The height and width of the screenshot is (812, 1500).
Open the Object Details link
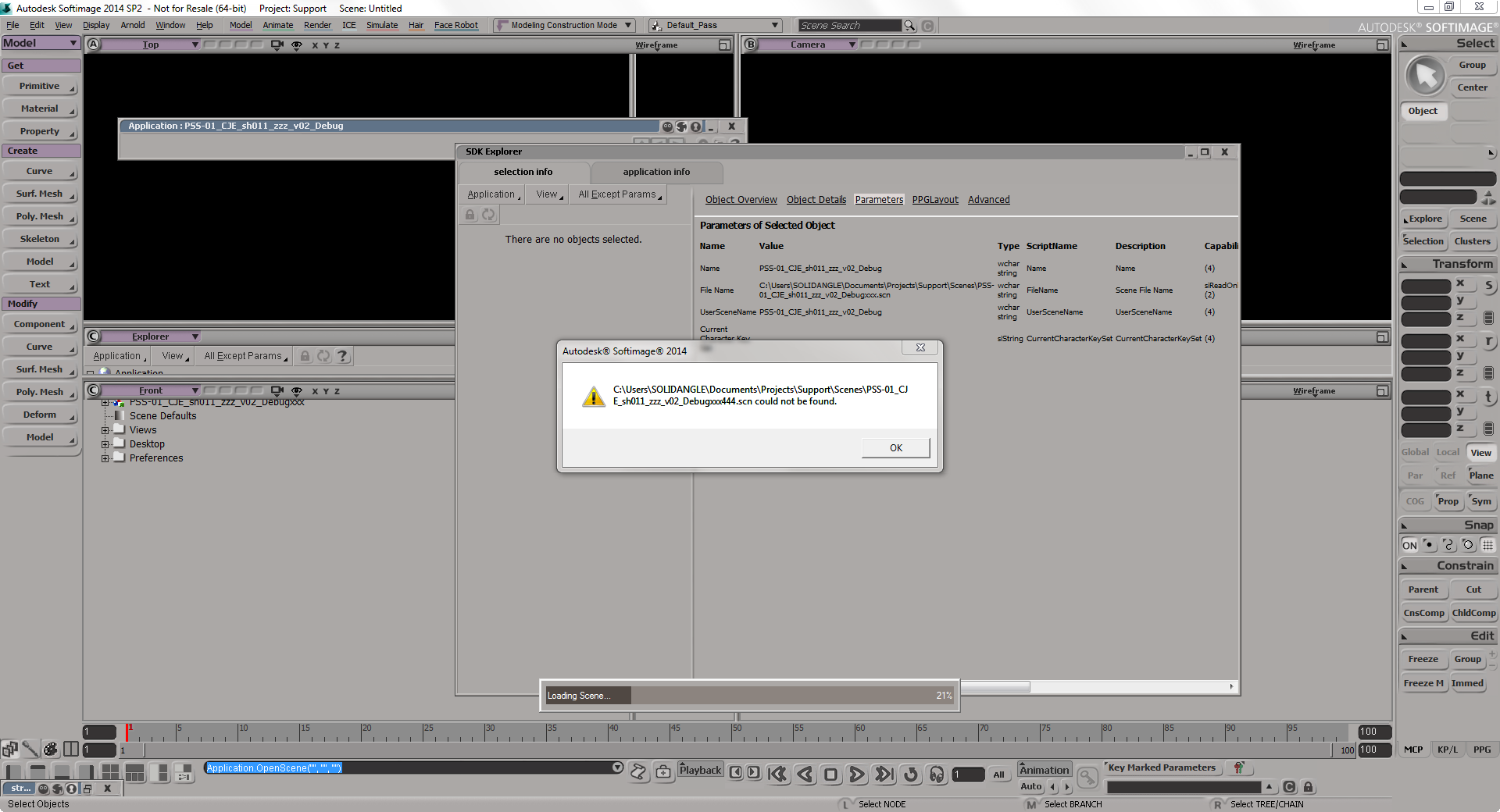click(816, 200)
